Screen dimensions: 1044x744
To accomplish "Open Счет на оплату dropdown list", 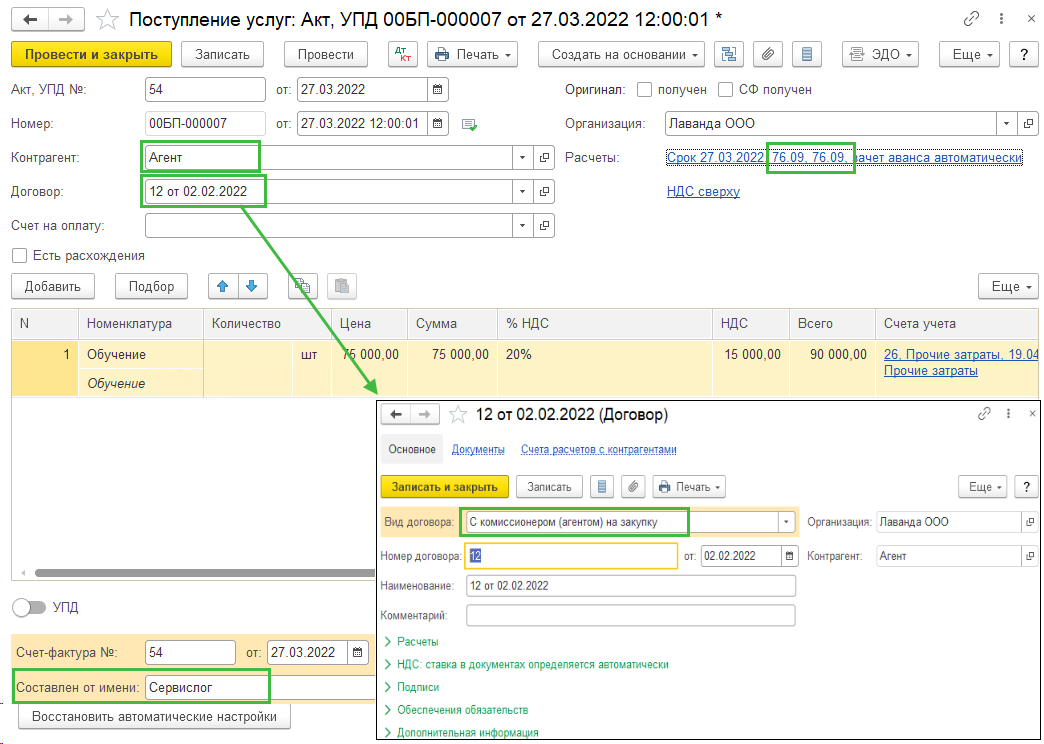I will (x=522, y=226).
